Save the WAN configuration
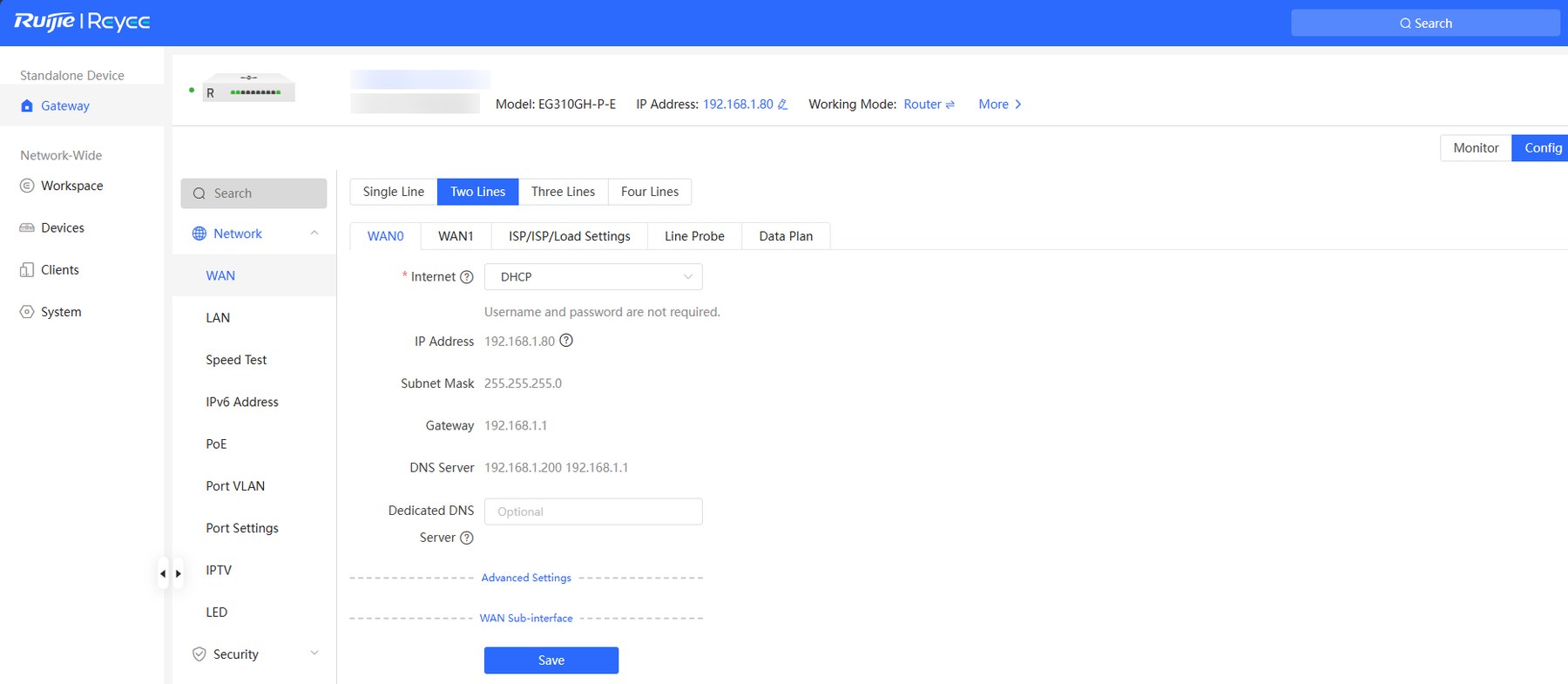The image size is (1568, 684). [x=551, y=660]
